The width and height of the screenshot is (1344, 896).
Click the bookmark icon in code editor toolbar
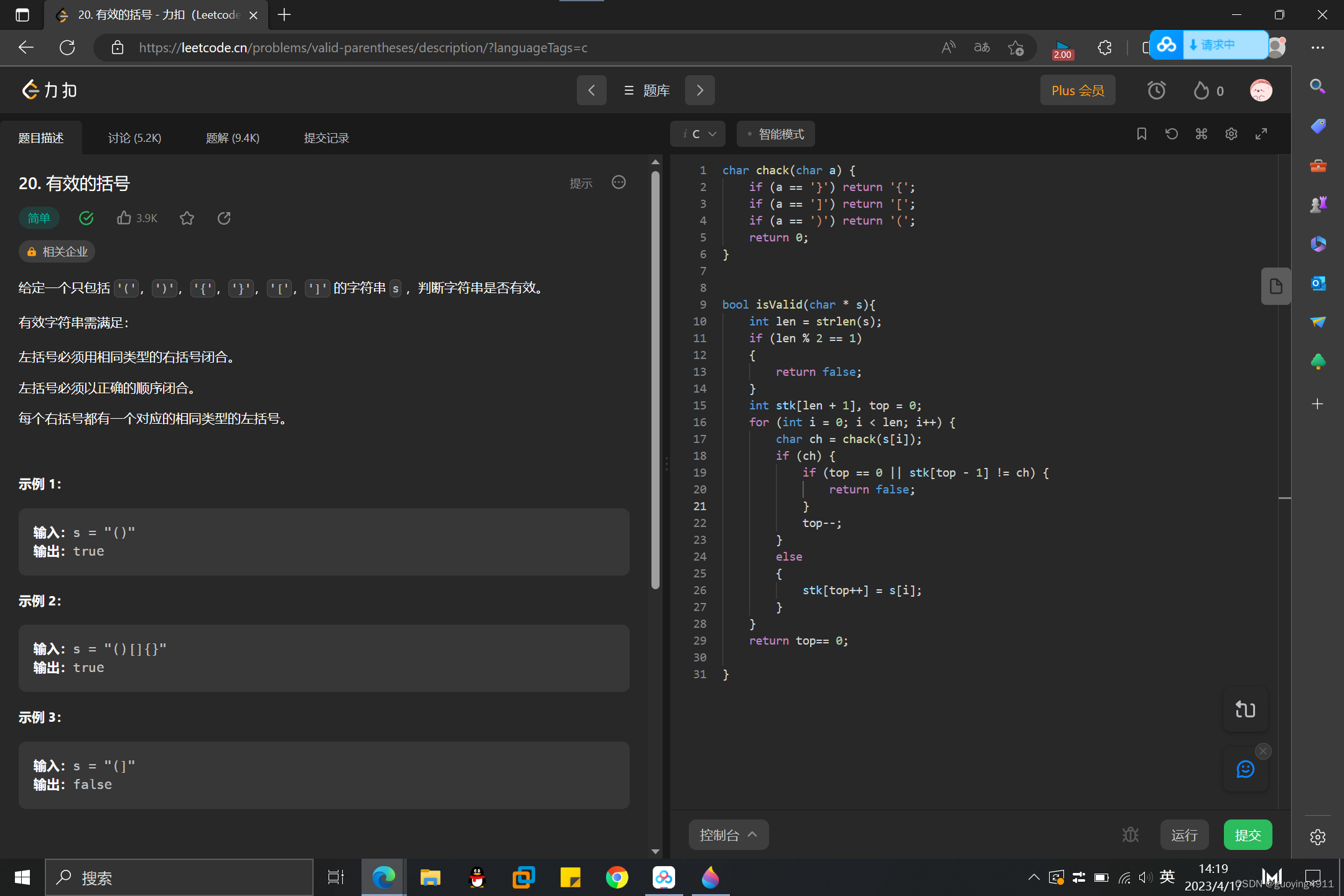1141,134
